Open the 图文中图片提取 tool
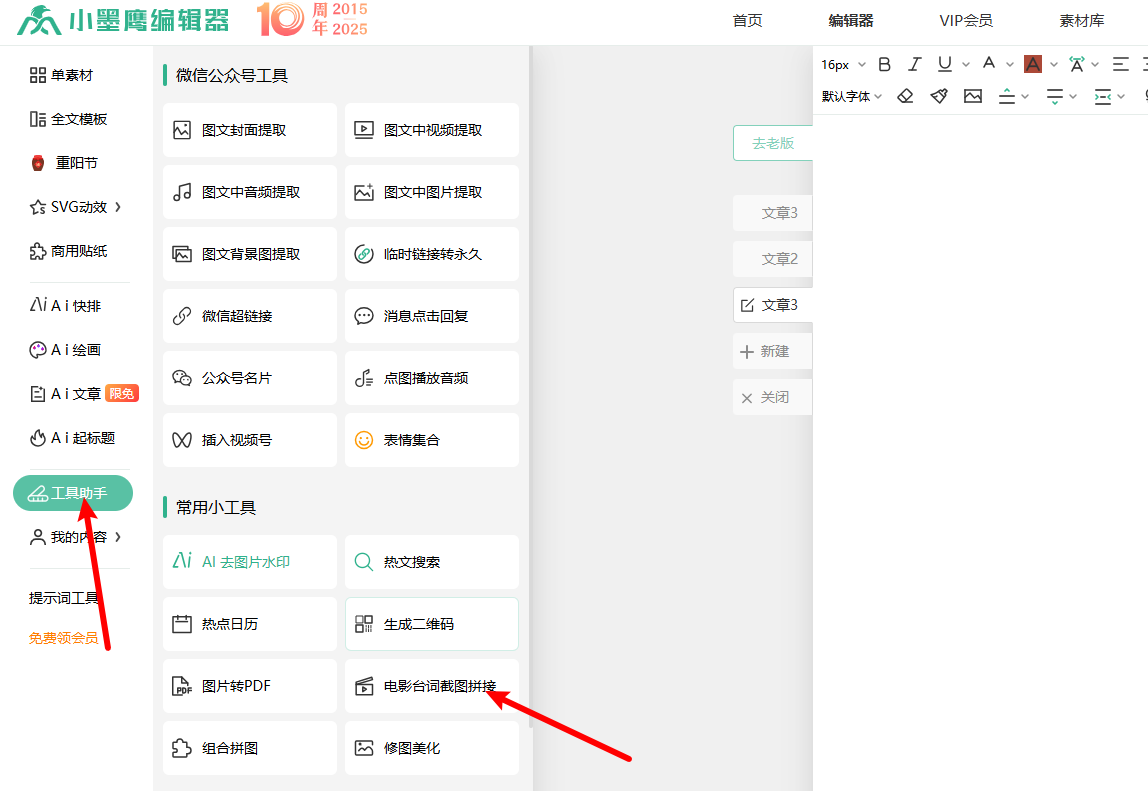Screen dimensions: 1148x791 (x=431, y=192)
